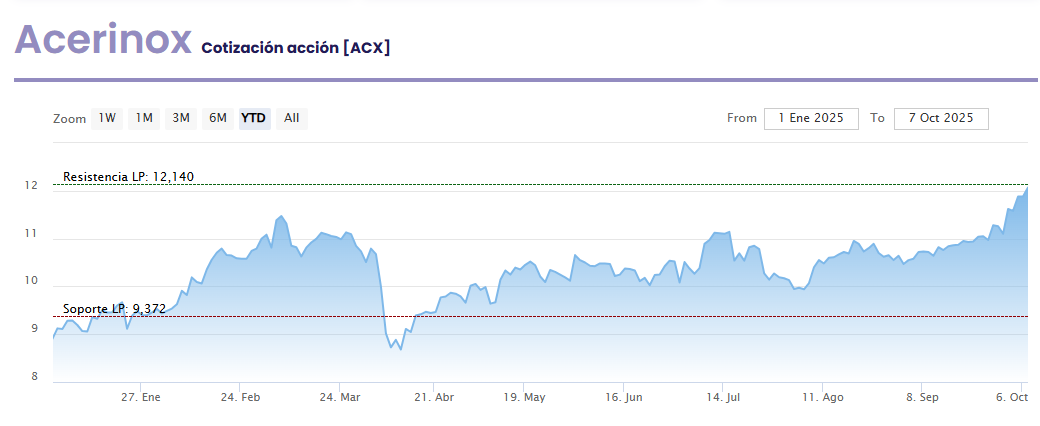
Task: Click the Soporte LP: 9,372 label
Action: (114, 309)
